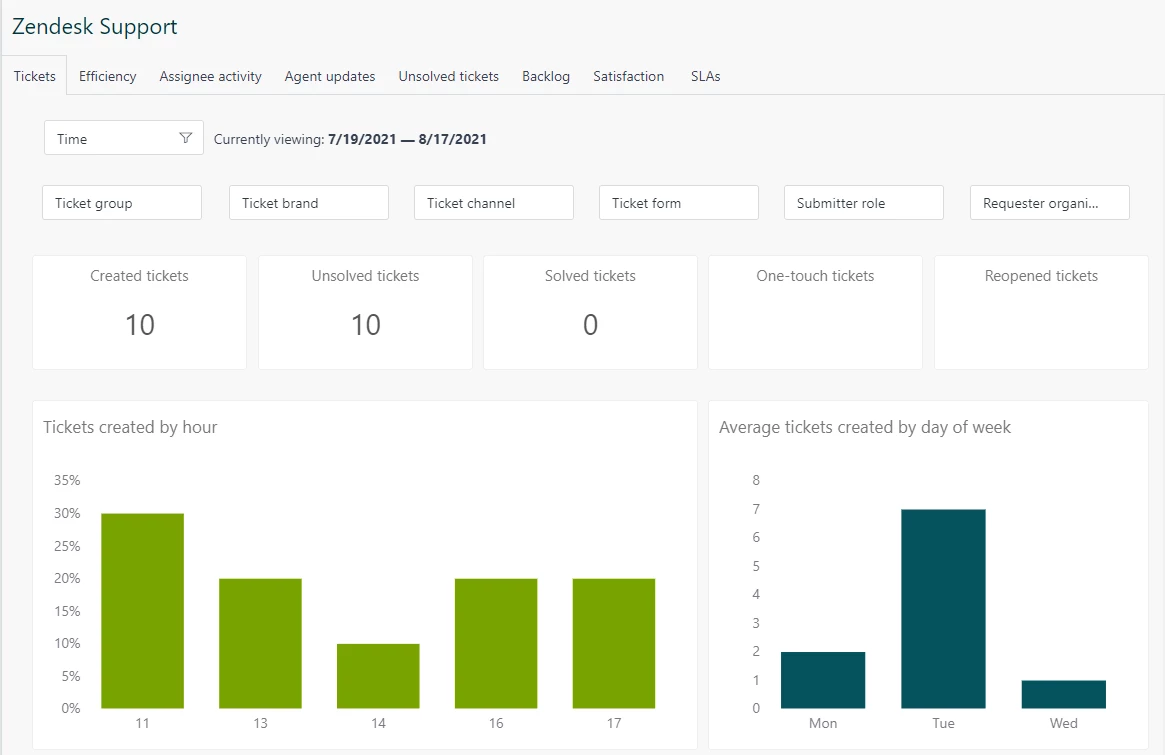Click the hour 16 bar
The height and width of the screenshot is (755, 1165).
coord(496,644)
